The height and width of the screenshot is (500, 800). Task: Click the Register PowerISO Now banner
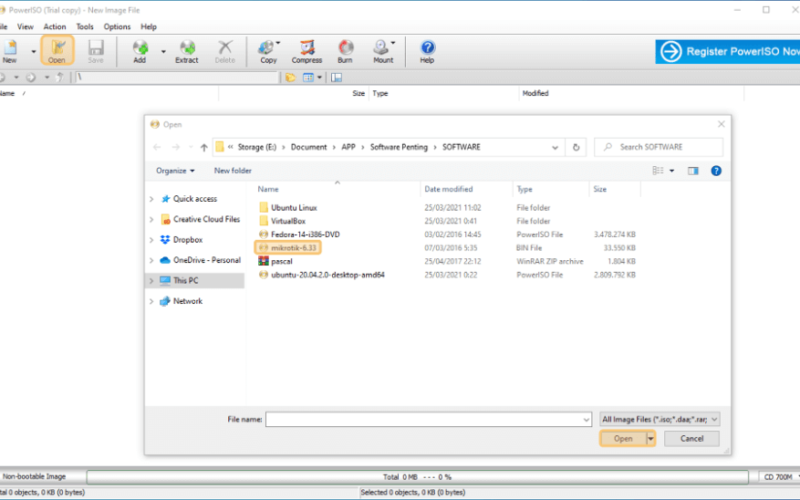coord(728,52)
